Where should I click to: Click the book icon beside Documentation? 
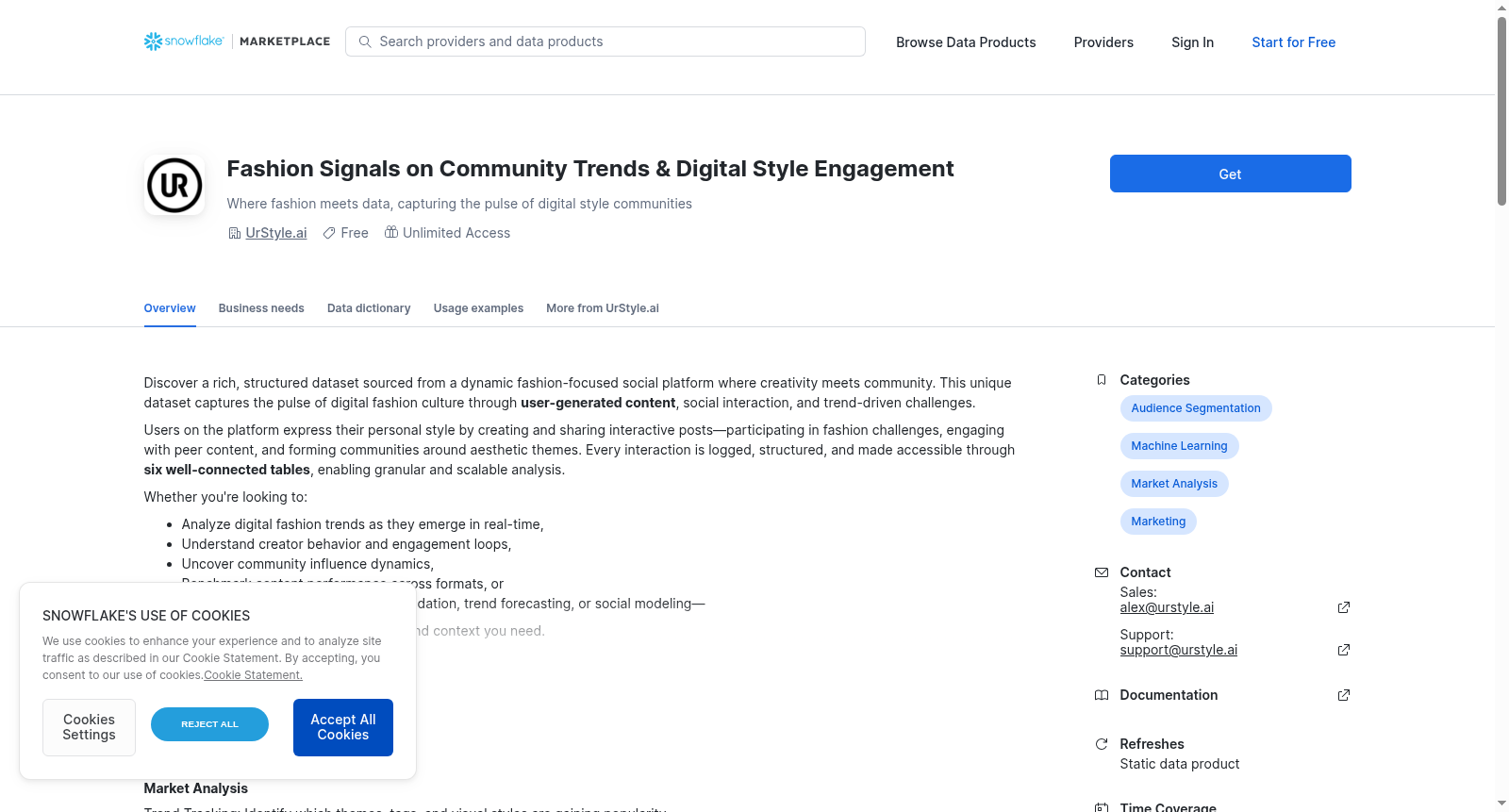click(x=1102, y=695)
